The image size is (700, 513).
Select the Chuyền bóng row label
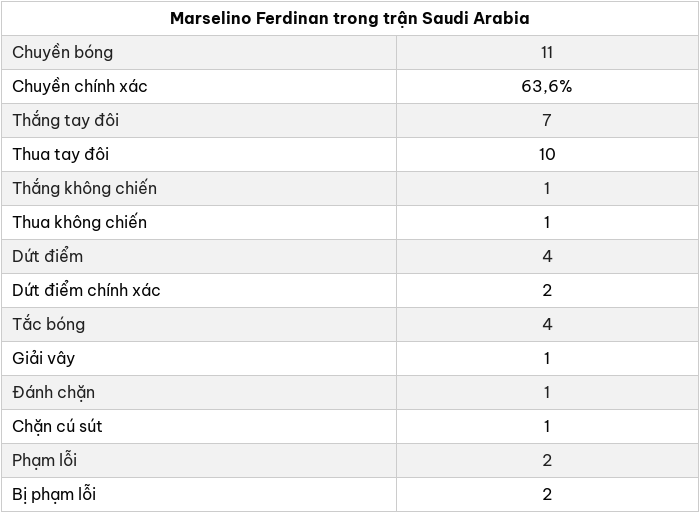coord(62,53)
